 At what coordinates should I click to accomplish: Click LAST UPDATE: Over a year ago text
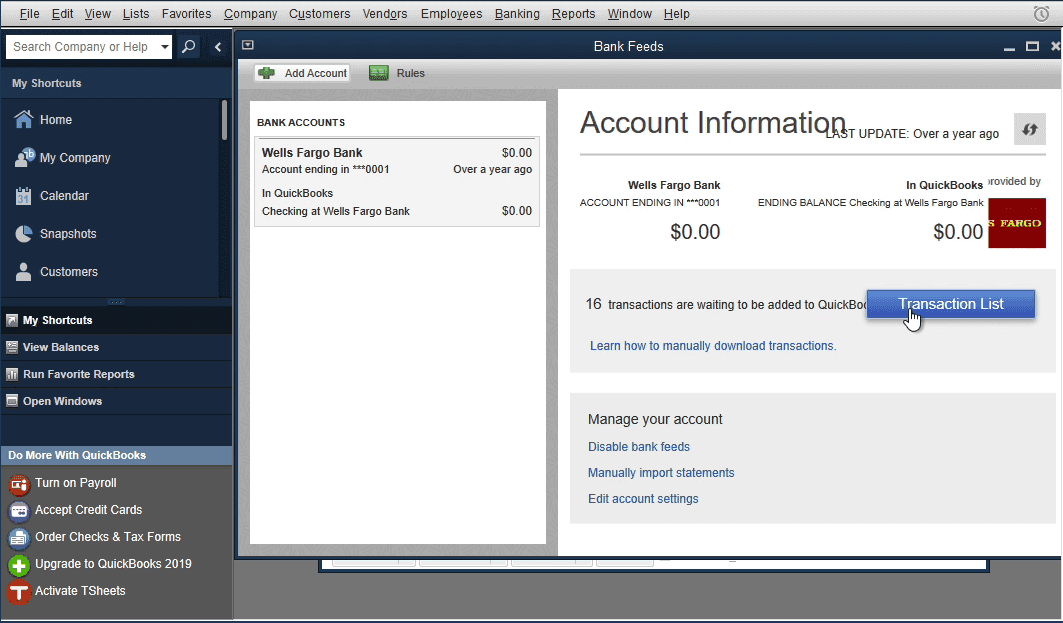pos(912,134)
